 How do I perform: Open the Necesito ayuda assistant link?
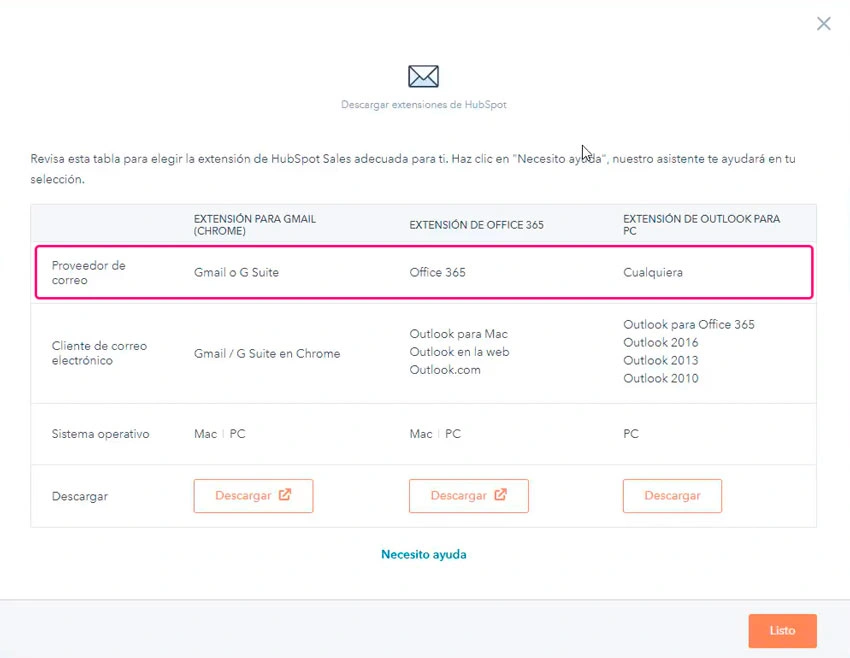pyautogui.click(x=423, y=554)
